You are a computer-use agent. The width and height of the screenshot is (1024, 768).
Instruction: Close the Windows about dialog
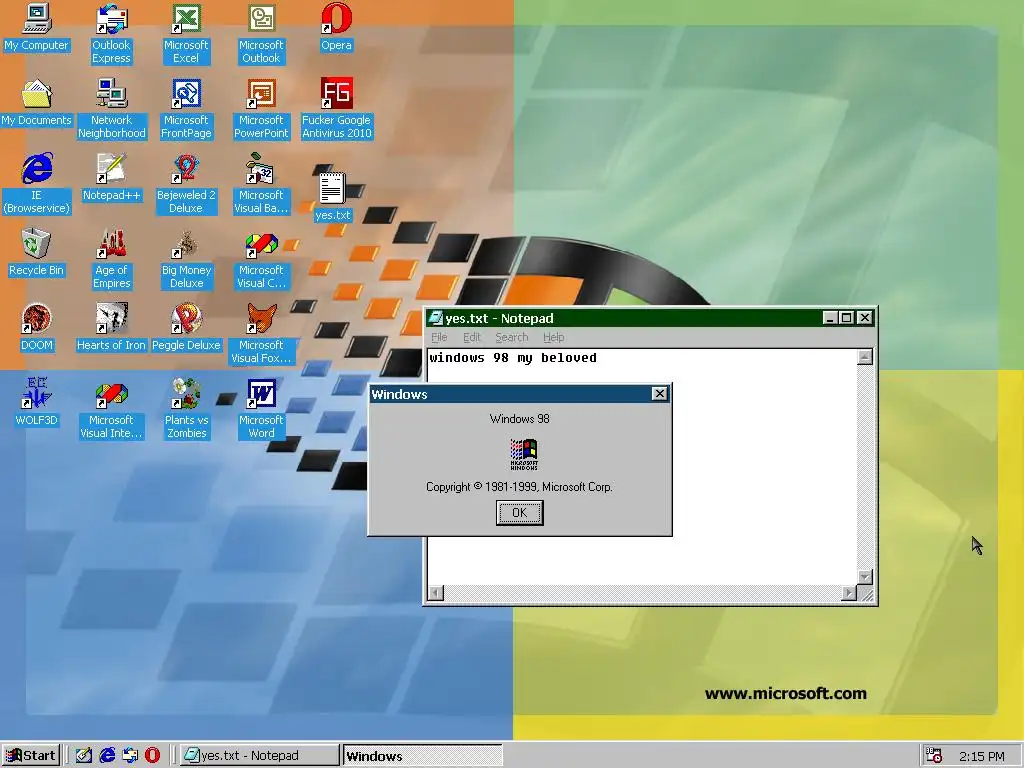[x=660, y=394]
